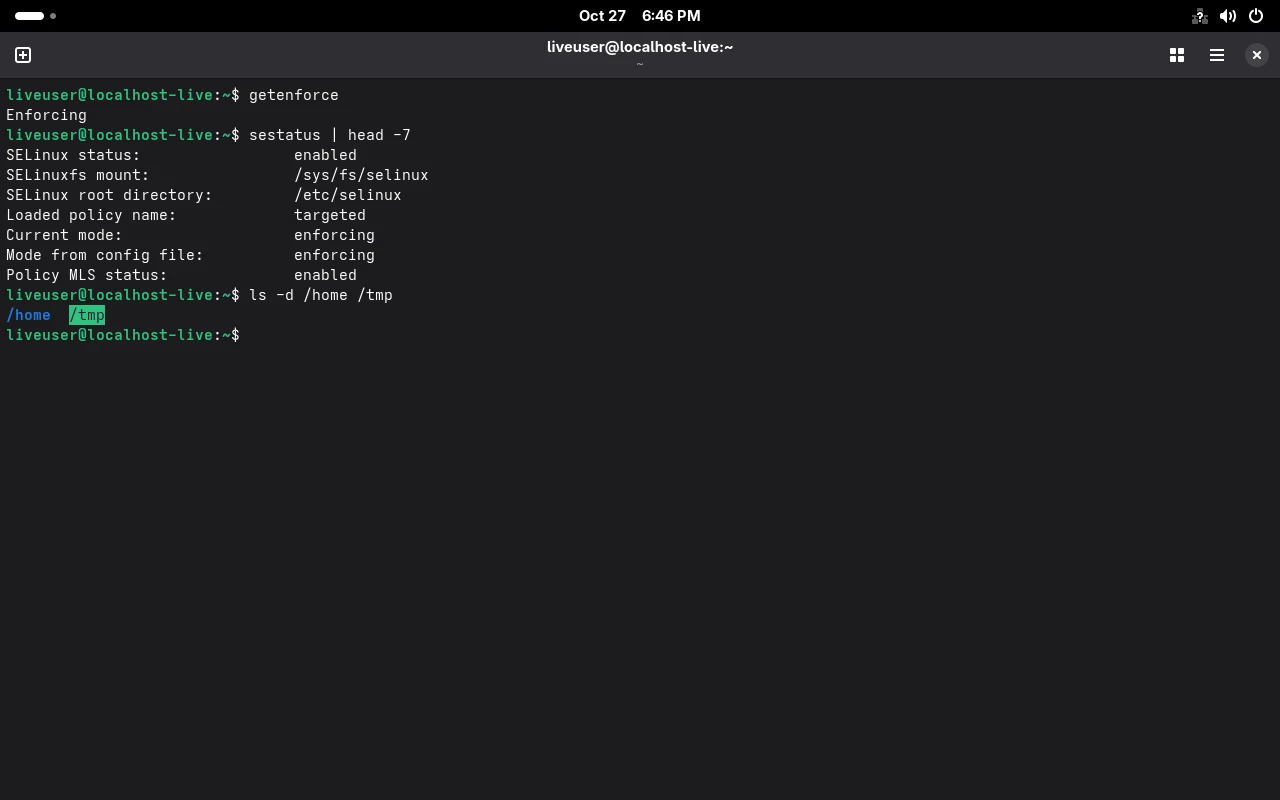The width and height of the screenshot is (1280, 800).
Task: Click the '/sys/fs/selinux' mount value
Action: click(x=361, y=175)
